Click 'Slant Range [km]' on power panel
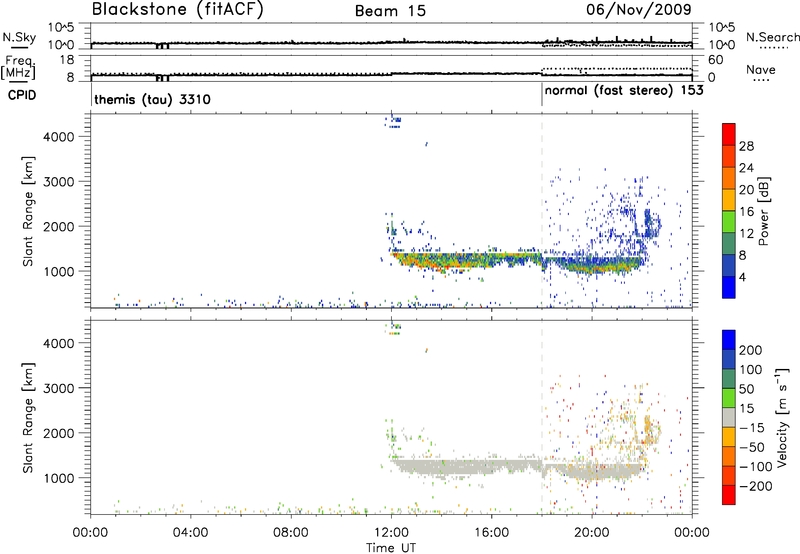Viewport: 800px width, 554px height. (x=28, y=211)
